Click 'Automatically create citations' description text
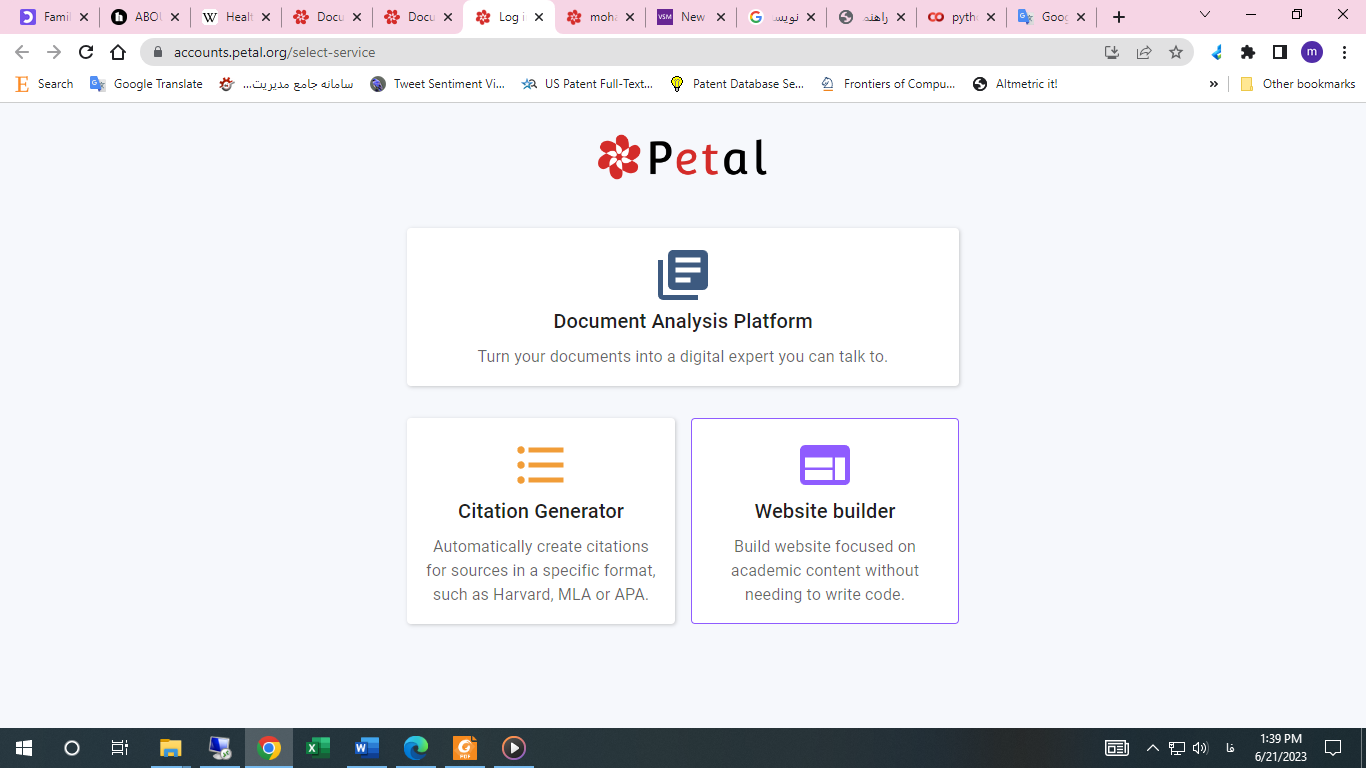Image resolution: width=1366 pixels, height=768 pixels. point(541,570)
